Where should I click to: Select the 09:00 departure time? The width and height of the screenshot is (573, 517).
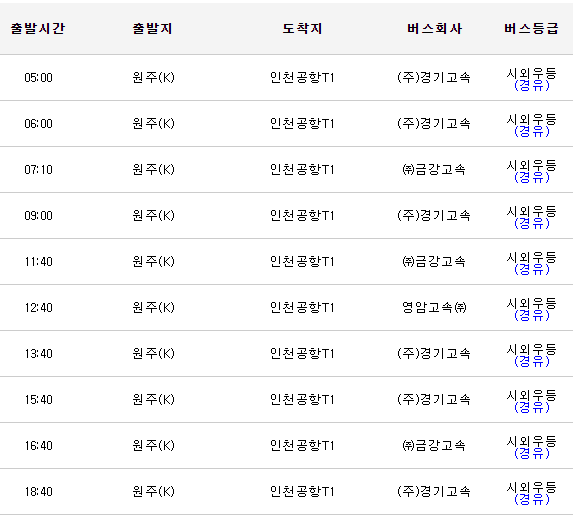[38, 216]
